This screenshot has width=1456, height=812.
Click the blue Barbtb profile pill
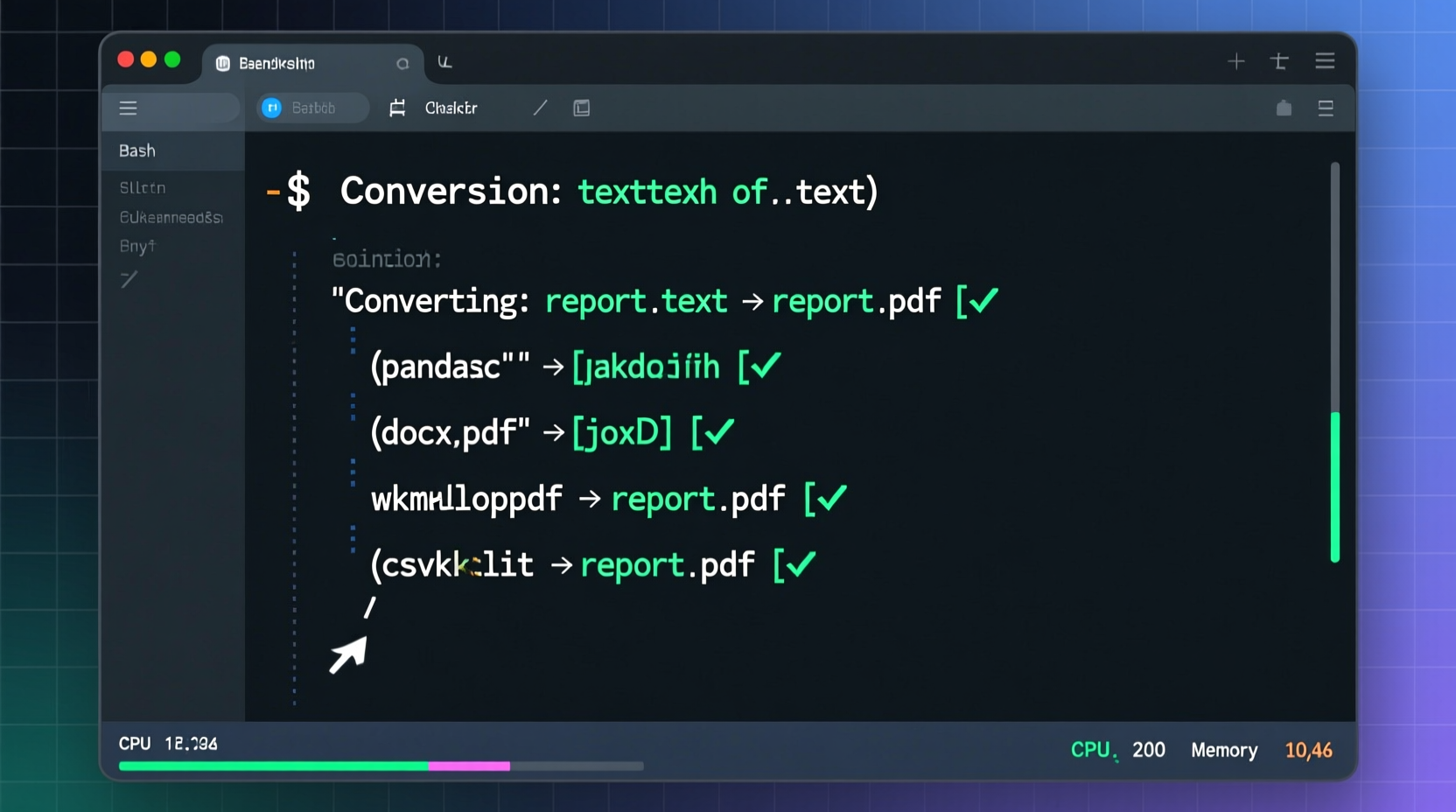313,108
